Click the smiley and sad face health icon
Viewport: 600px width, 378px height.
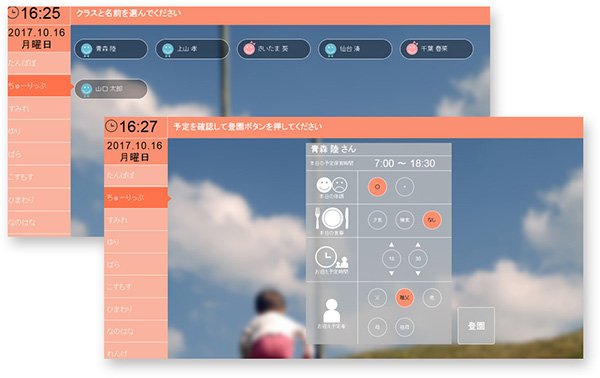point(332,185)
